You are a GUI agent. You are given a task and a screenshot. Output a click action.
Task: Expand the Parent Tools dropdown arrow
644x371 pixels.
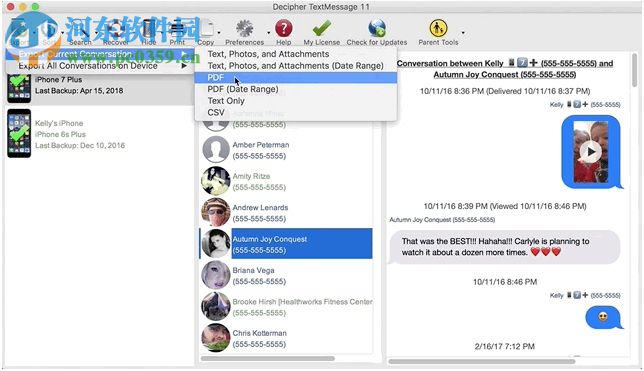click(463, 33)
